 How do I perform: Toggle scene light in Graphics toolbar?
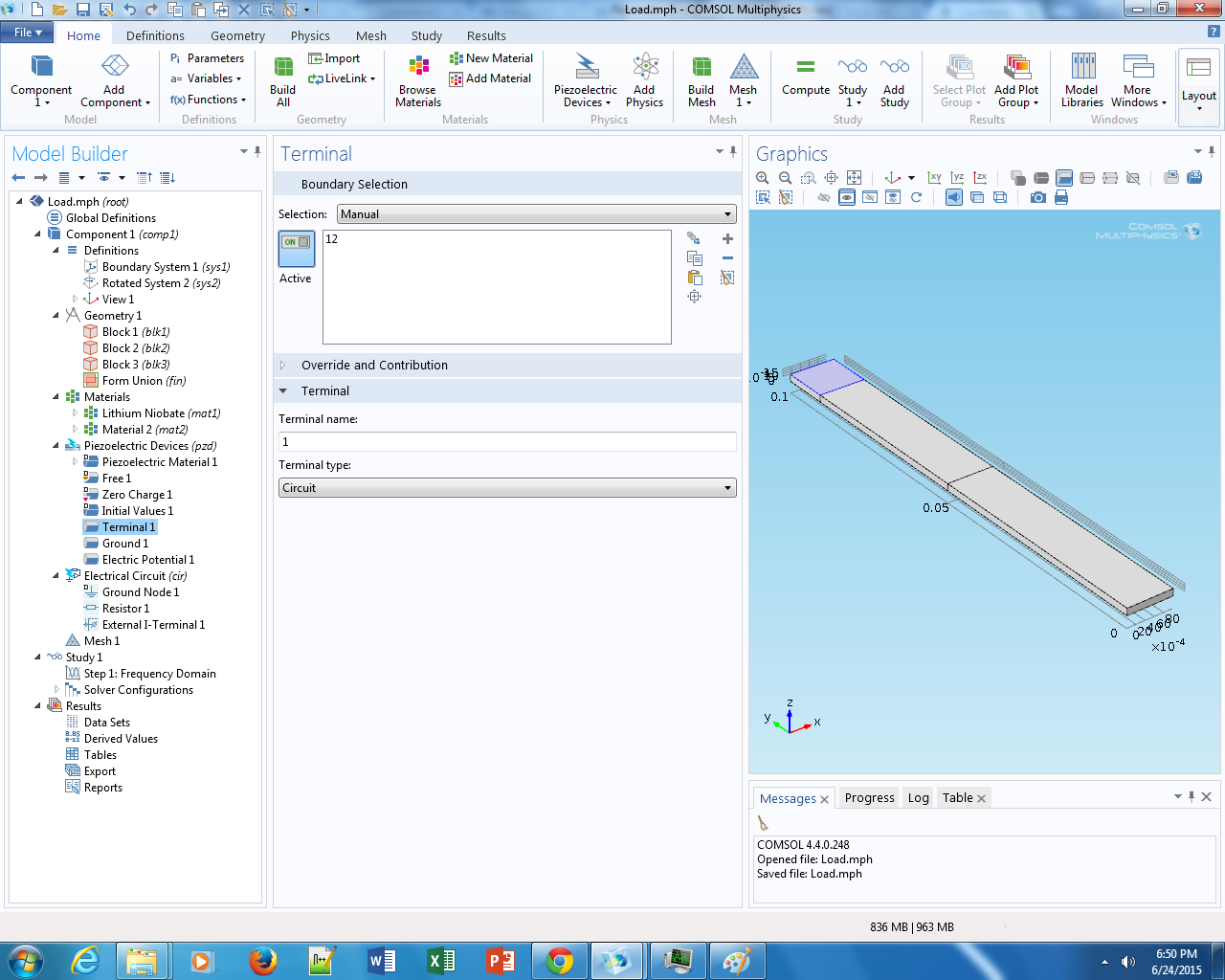point(954,197)
